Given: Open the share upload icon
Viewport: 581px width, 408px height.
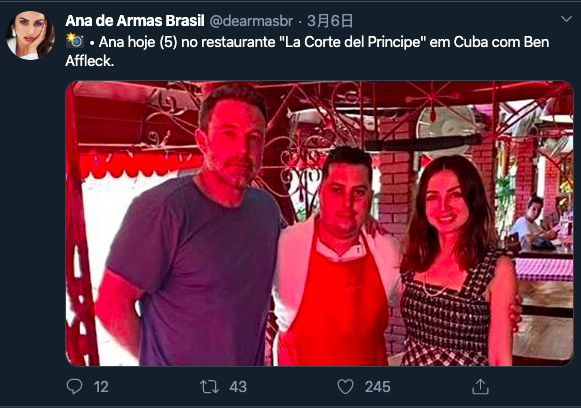Looking at the screenshot, I should pyautogui.click(x=480, y=387).
